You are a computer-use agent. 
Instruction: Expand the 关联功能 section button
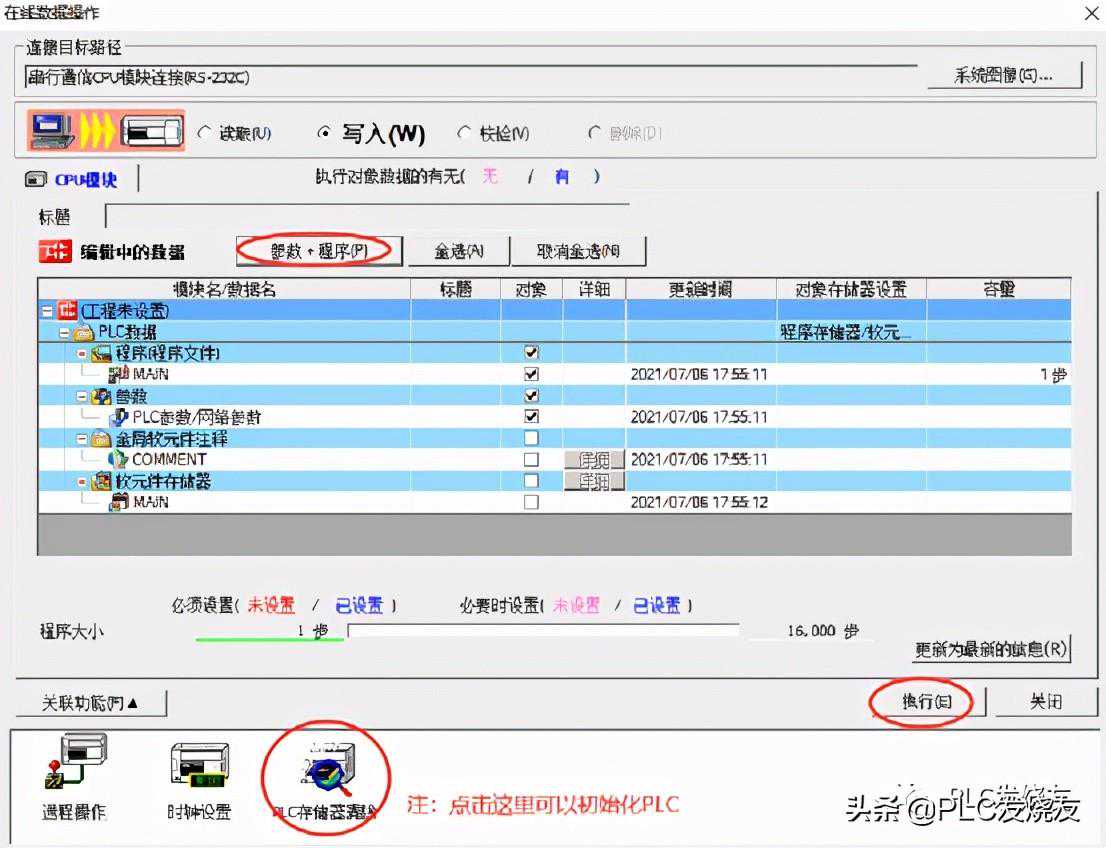pos(91,703)
